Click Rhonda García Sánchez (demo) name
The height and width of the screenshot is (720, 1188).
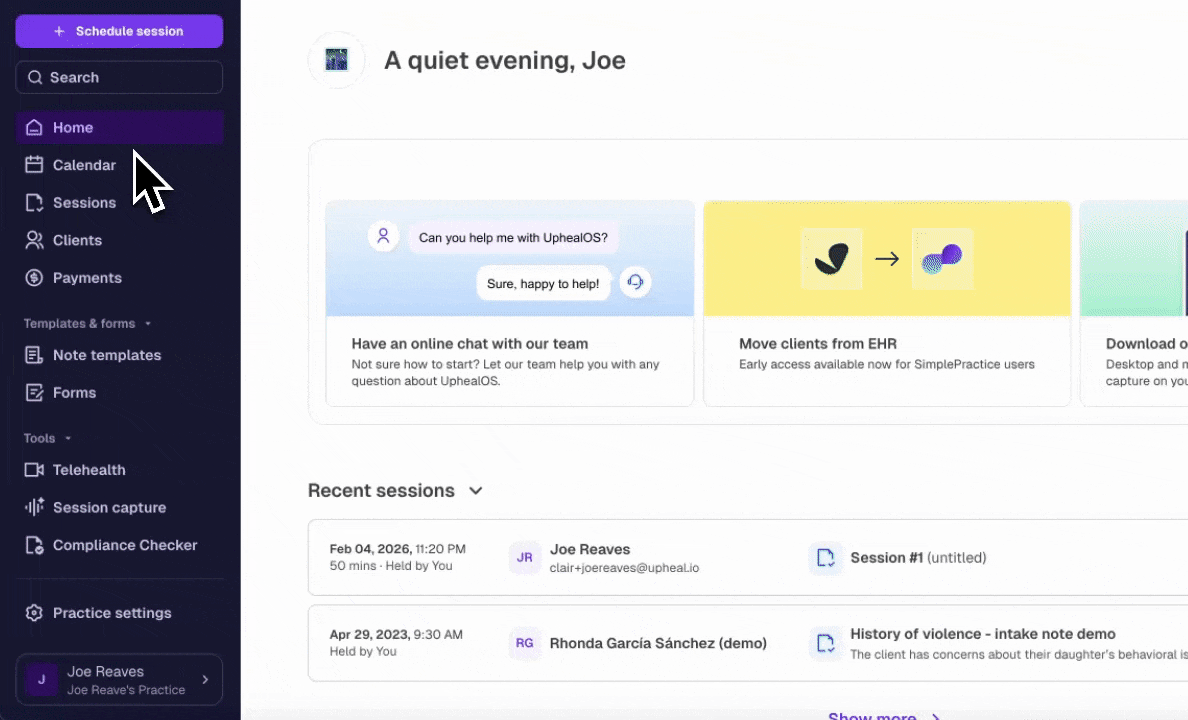(658, 643)
